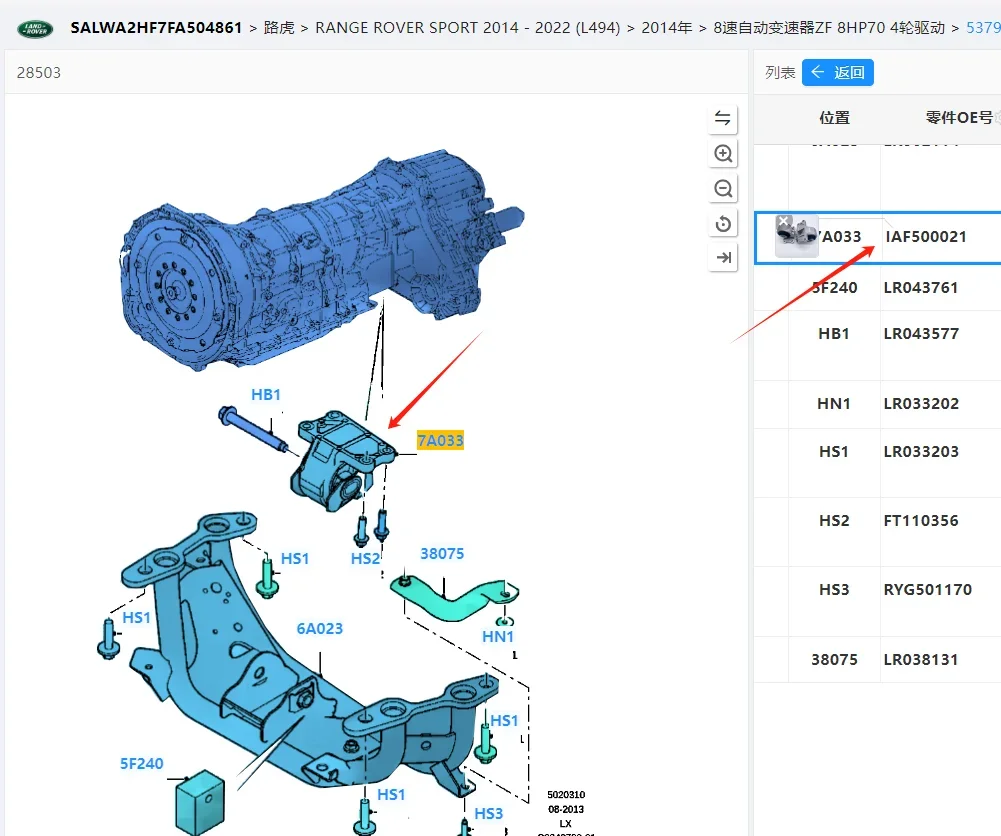Click part number LR033202

coord(921,404)
